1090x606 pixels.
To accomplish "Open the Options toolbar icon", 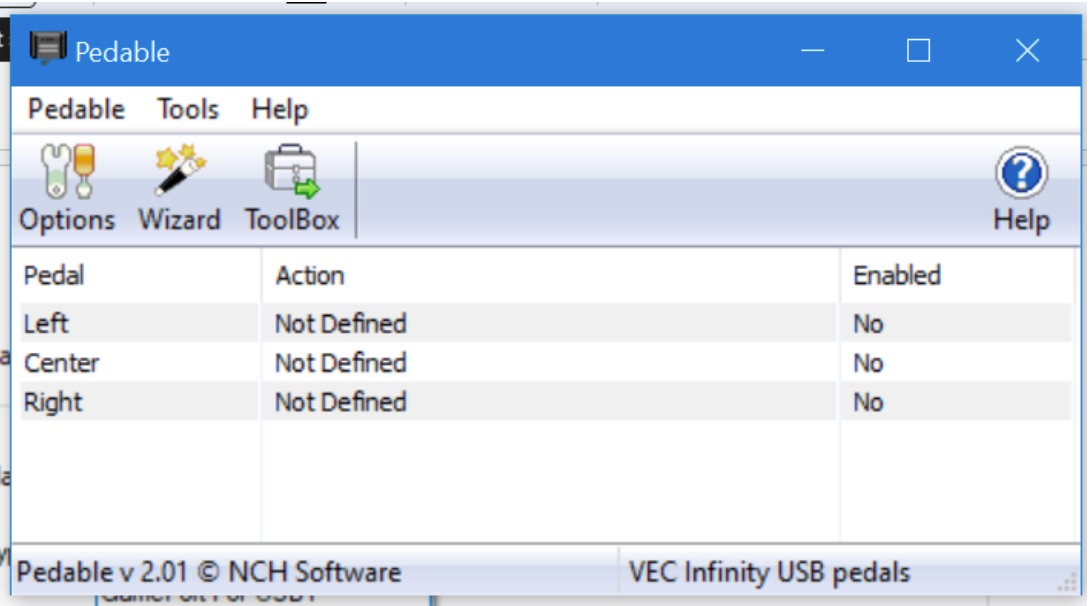I will [67, 188].
